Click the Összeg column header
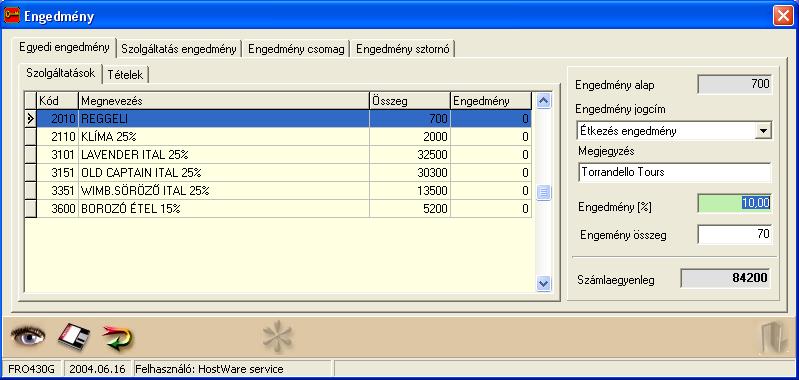Viewport: 799px width, 380px height. pos(410,101)
